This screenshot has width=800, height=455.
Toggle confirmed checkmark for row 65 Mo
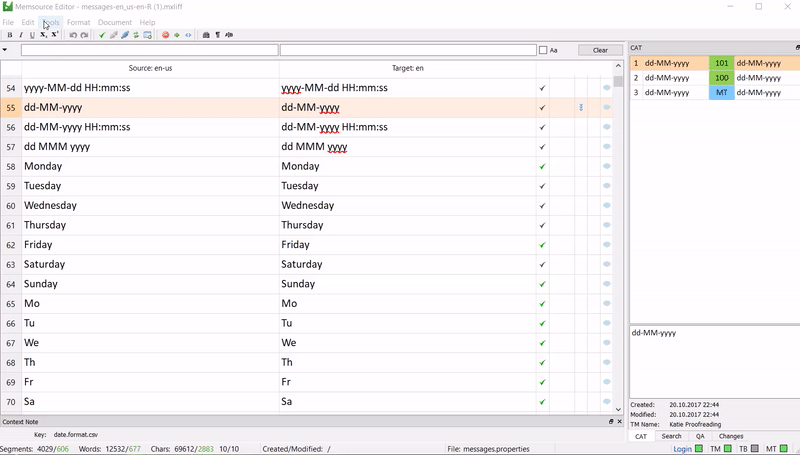tap(542, 304)
